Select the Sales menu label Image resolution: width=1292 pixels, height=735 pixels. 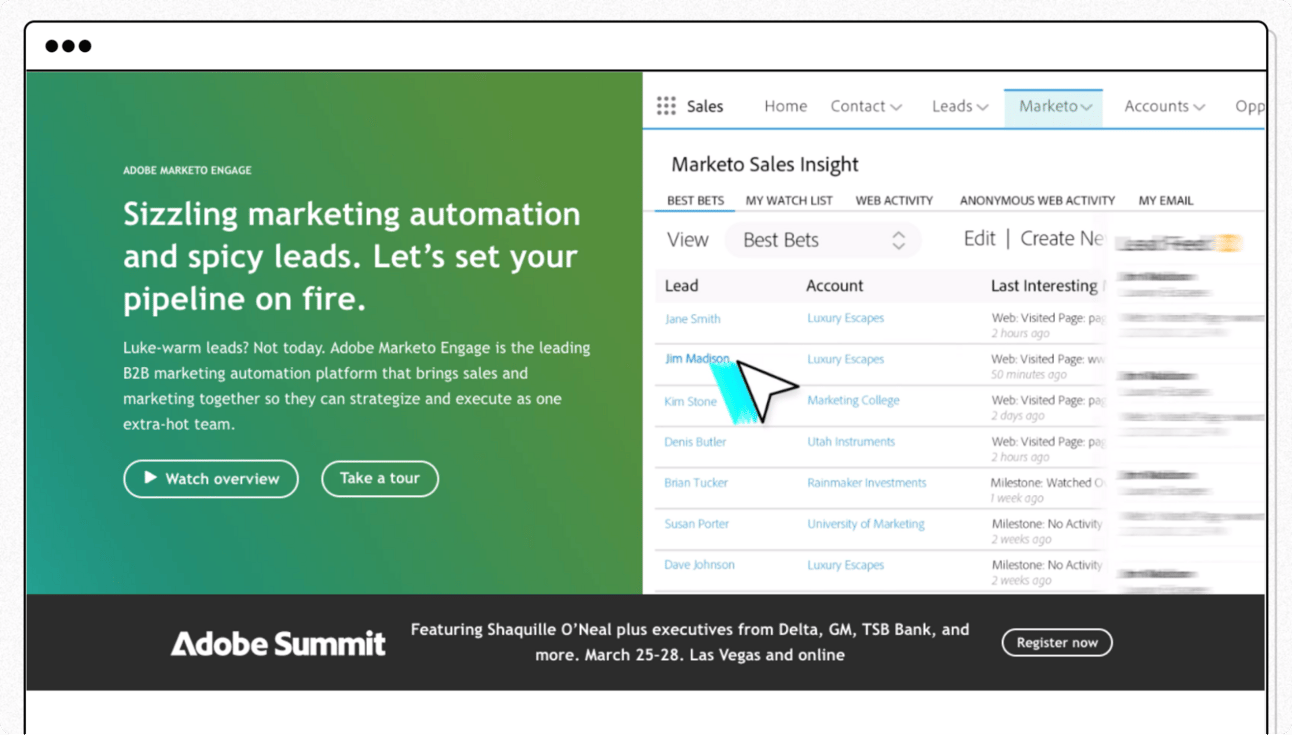tap(705, 105)
